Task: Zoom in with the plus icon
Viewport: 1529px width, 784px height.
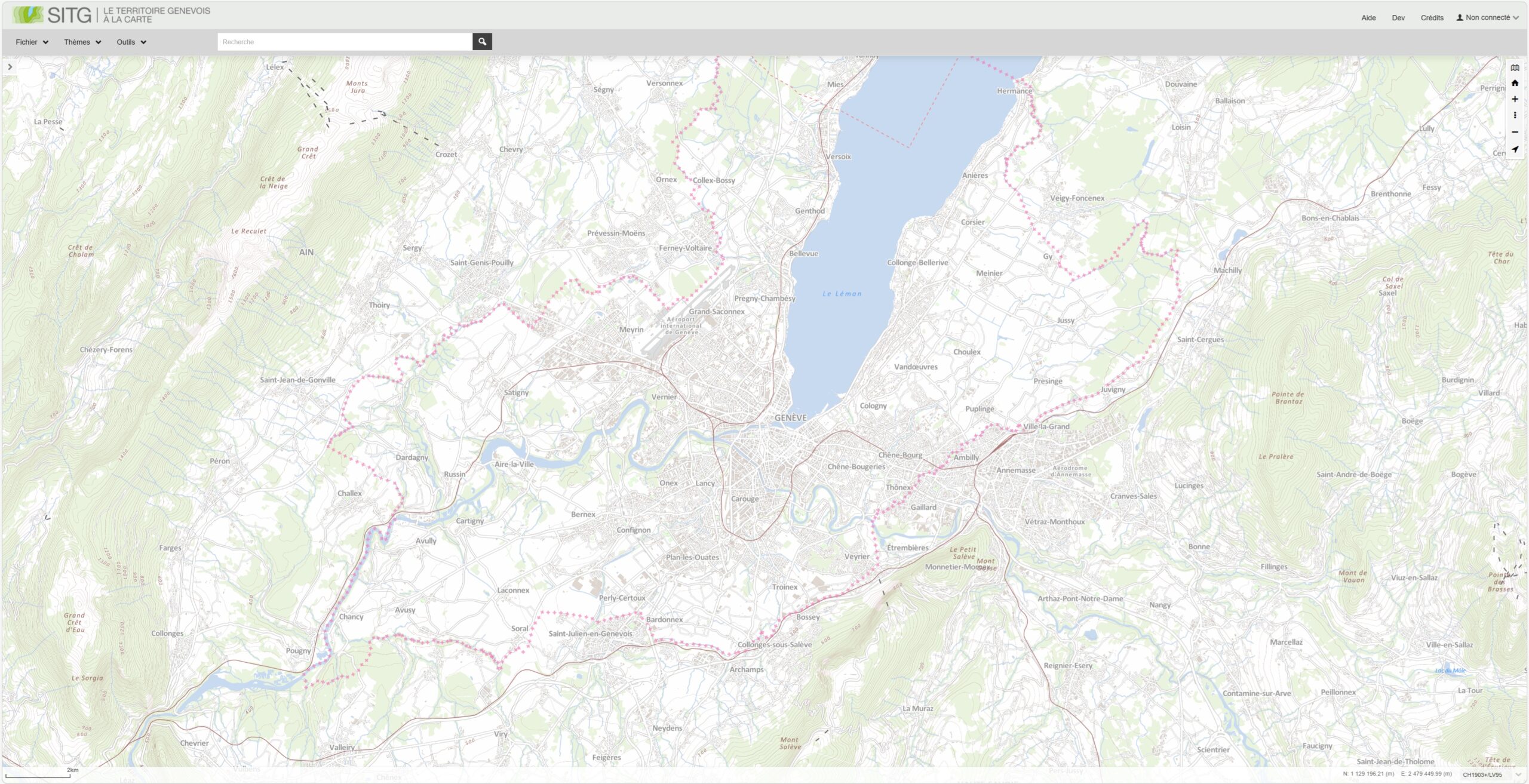Action: click(1515, 99)
